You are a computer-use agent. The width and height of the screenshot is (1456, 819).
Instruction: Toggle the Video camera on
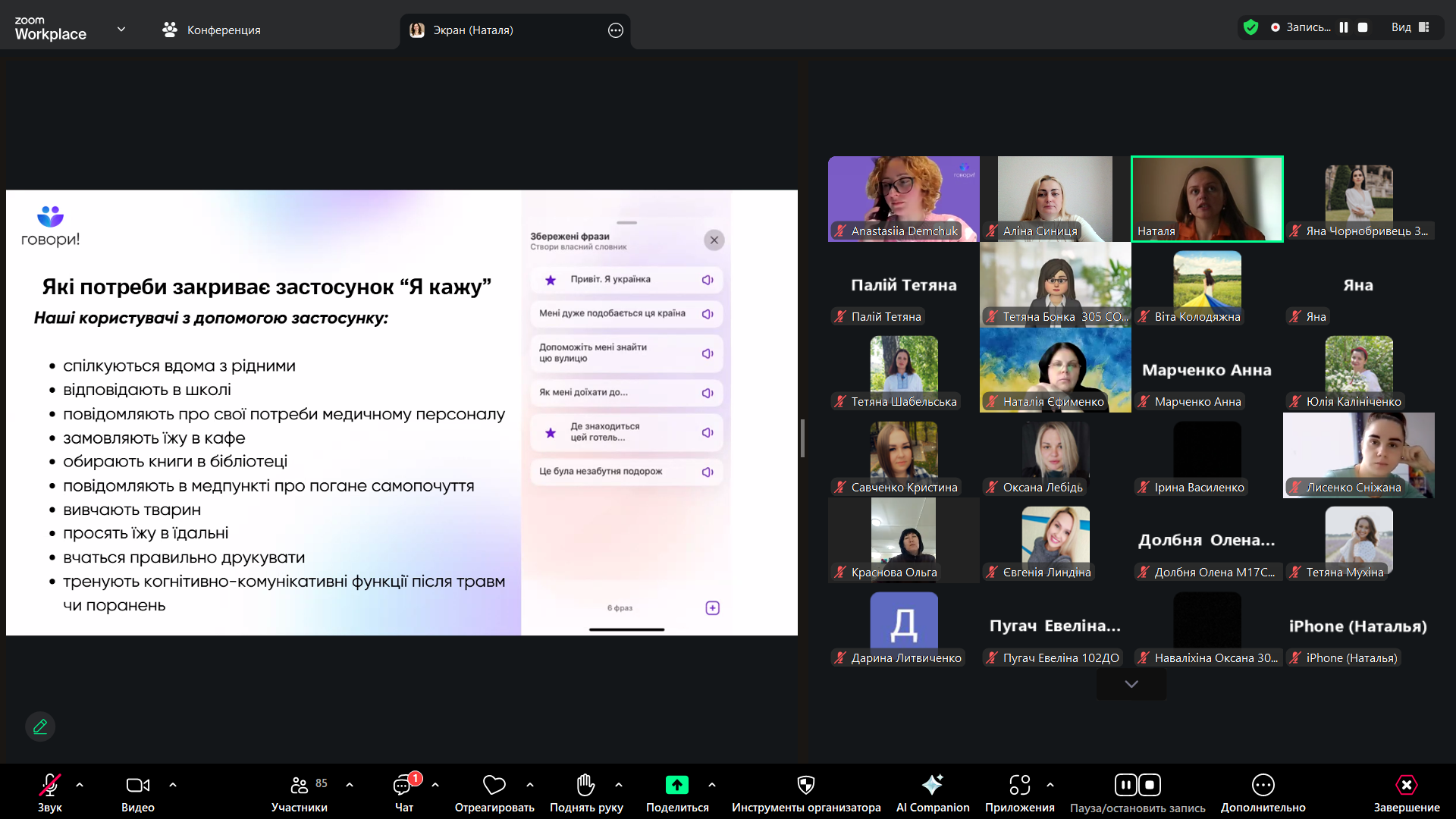137,785
